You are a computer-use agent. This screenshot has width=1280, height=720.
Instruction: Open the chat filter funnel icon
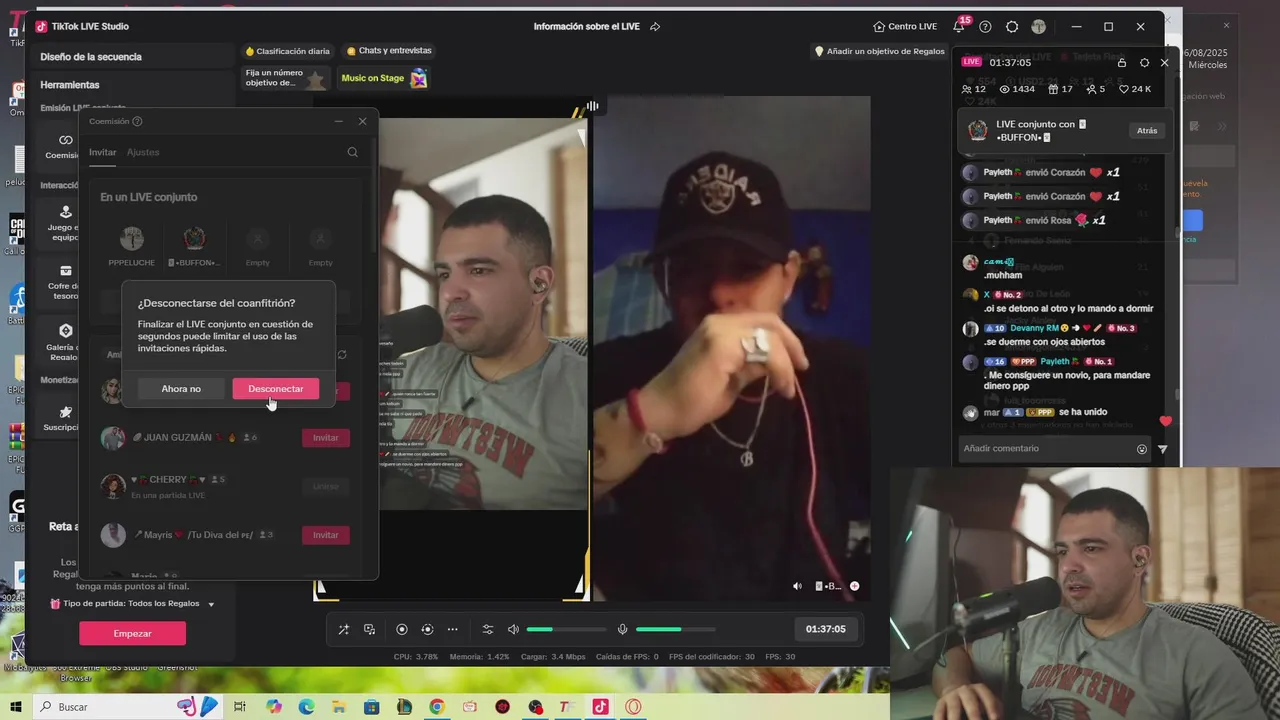tap(1162, 449)
